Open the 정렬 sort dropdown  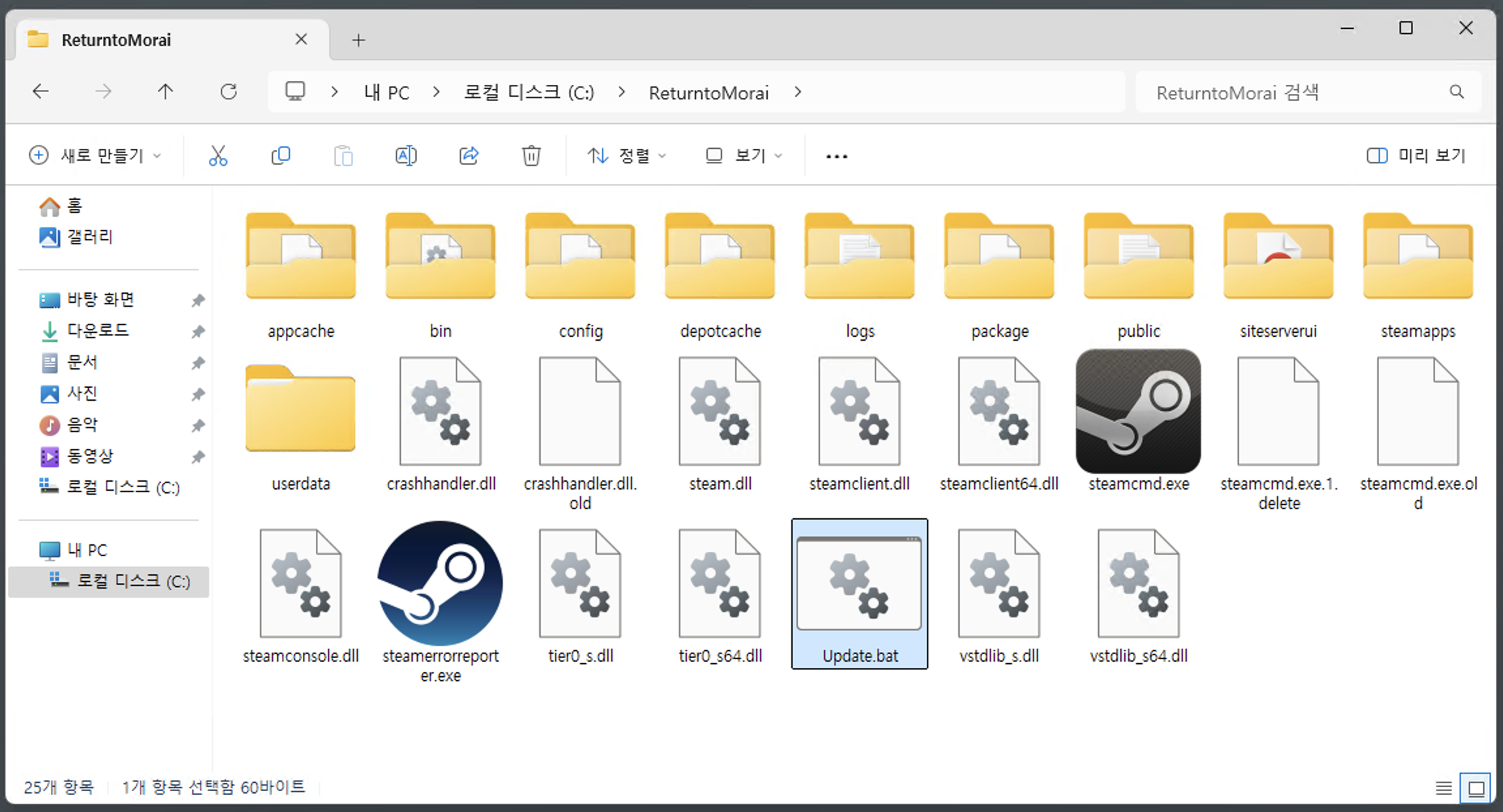point(626,156)
